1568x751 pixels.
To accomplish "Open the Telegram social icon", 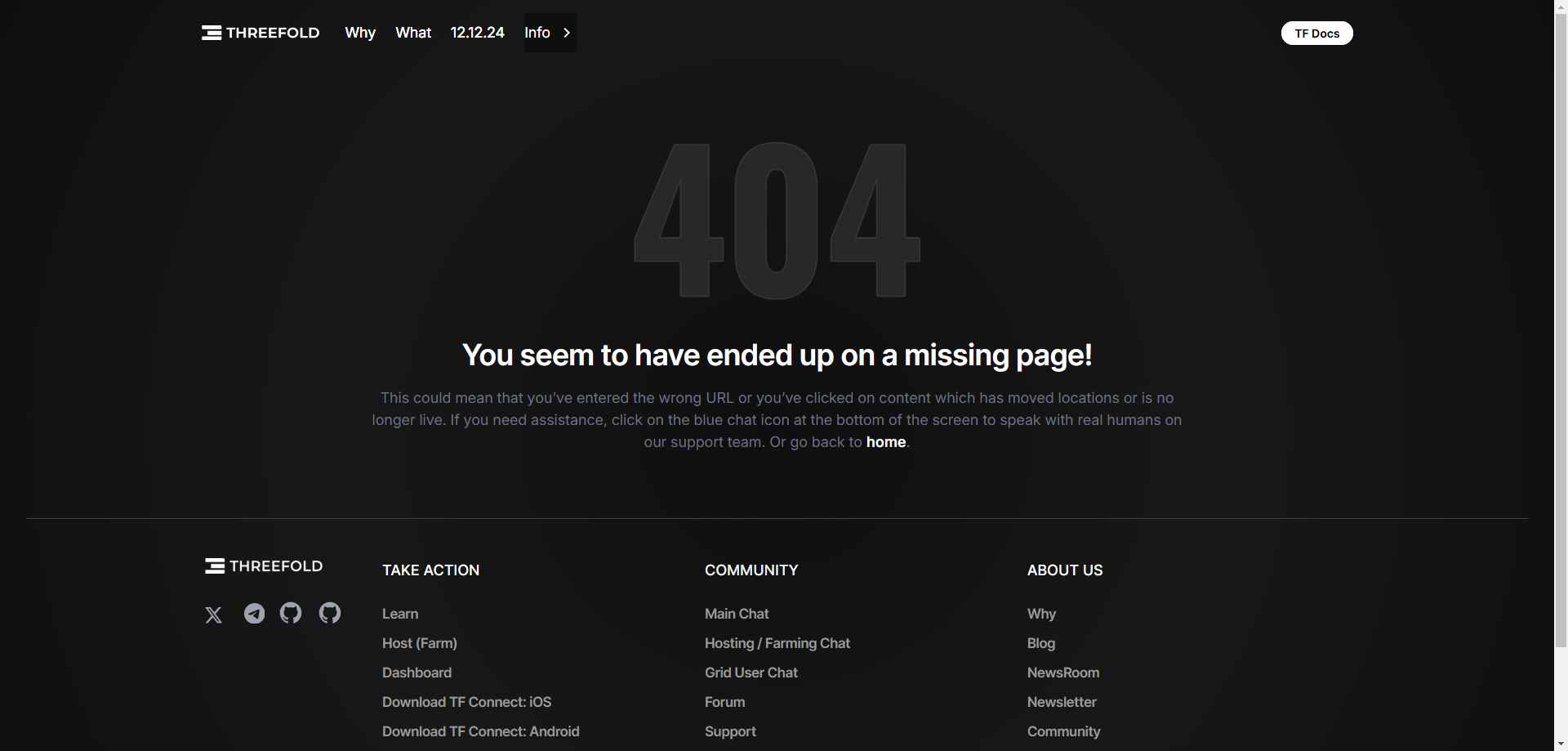I will pos(254,614).
